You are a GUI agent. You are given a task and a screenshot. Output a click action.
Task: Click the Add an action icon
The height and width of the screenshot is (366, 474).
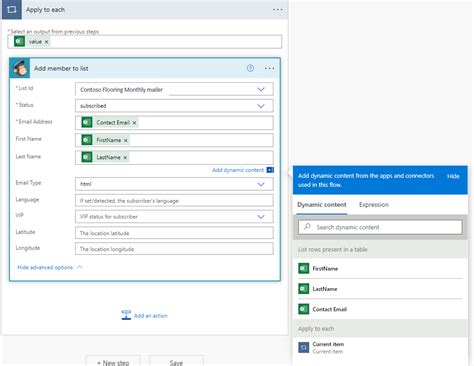(126, 315)
